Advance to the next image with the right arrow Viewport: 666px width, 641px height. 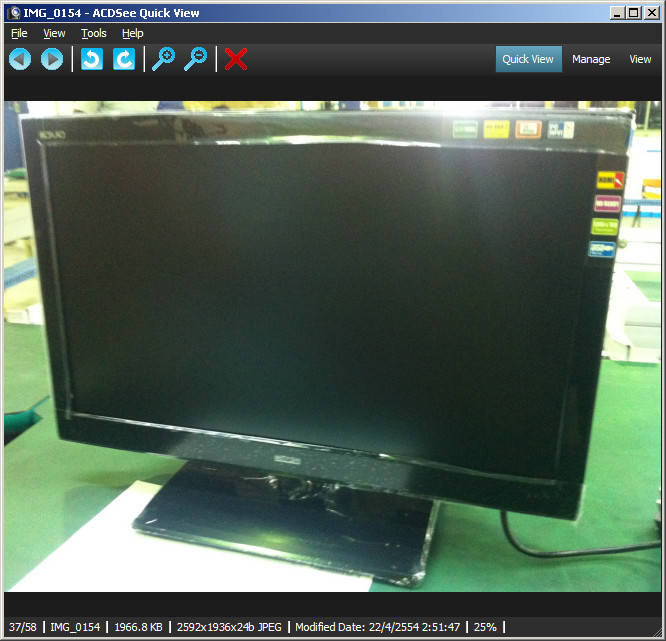click(52, 59)
